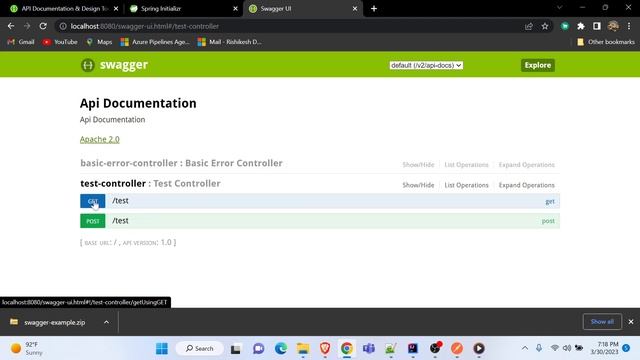Click Show/Hide for basic-error-controller

point(418,165)
